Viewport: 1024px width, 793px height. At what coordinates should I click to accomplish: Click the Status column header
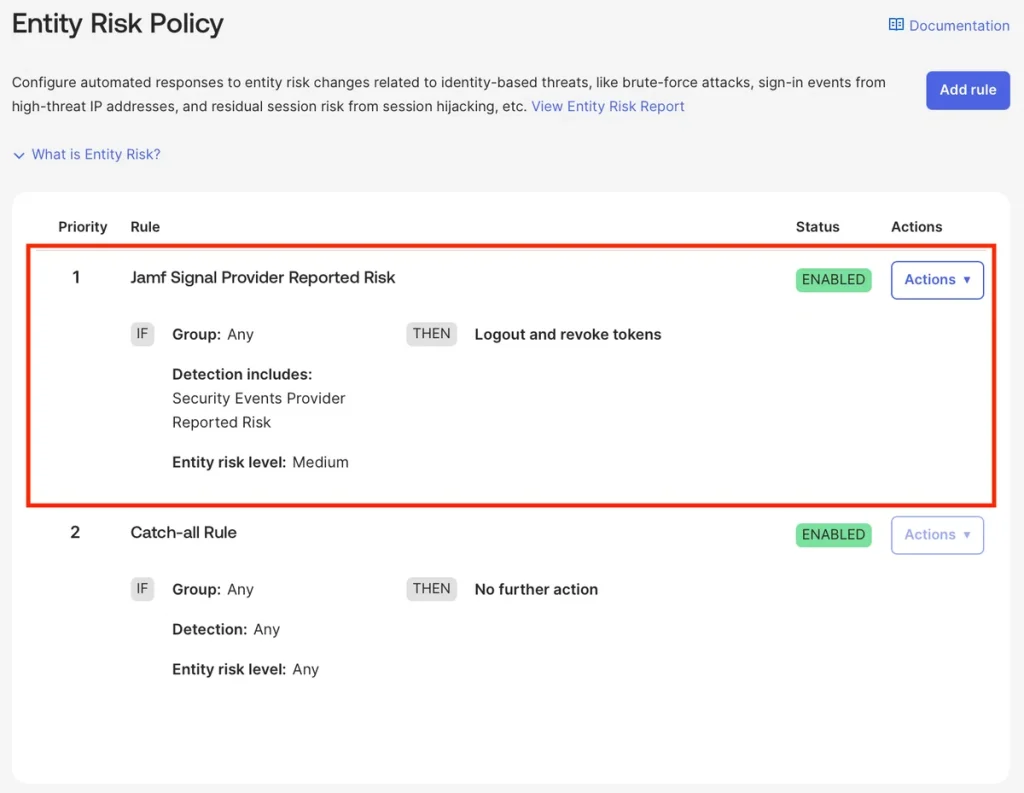817,227
